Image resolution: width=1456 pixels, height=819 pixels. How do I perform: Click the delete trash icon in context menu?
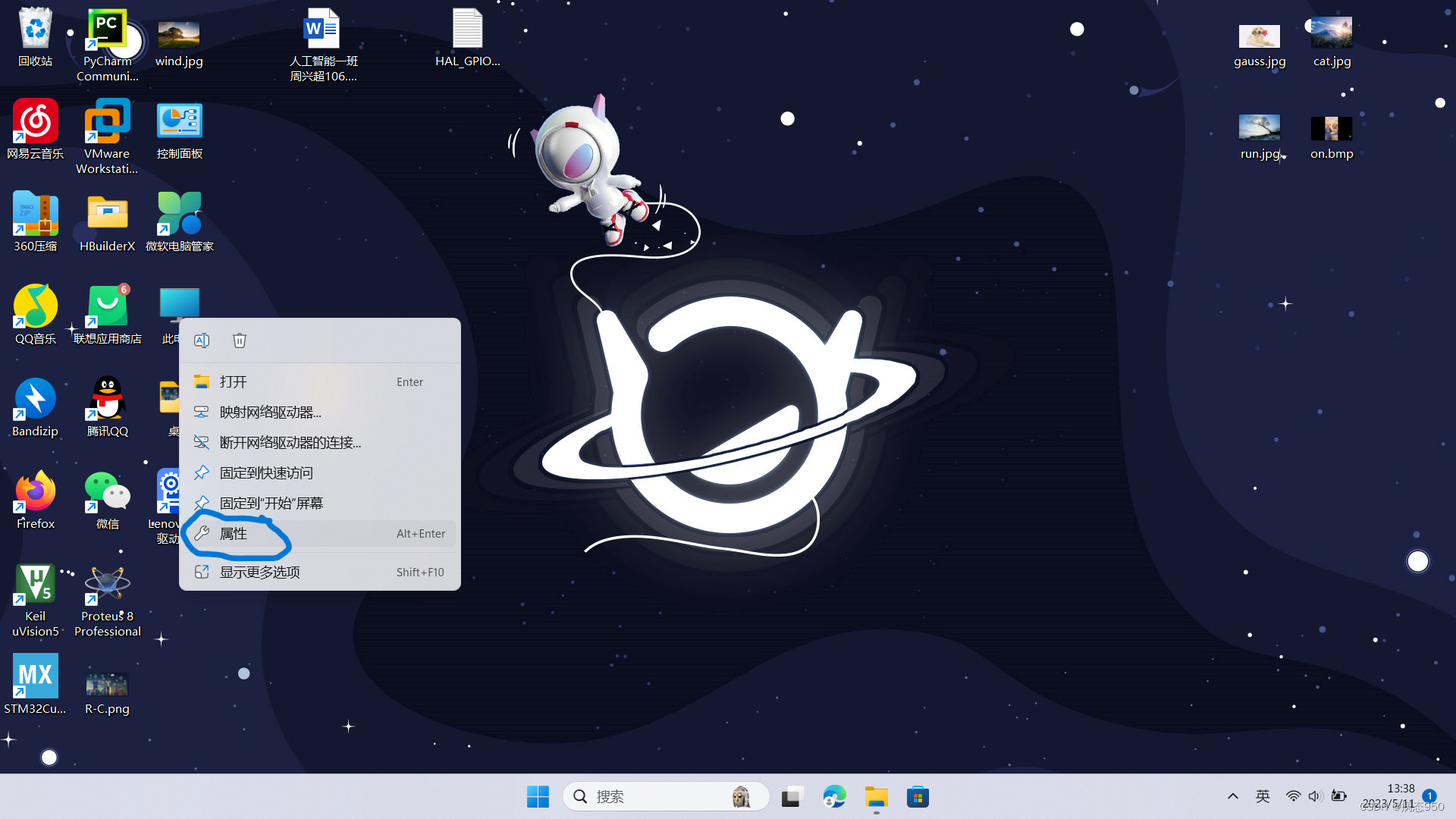[240, 340]
